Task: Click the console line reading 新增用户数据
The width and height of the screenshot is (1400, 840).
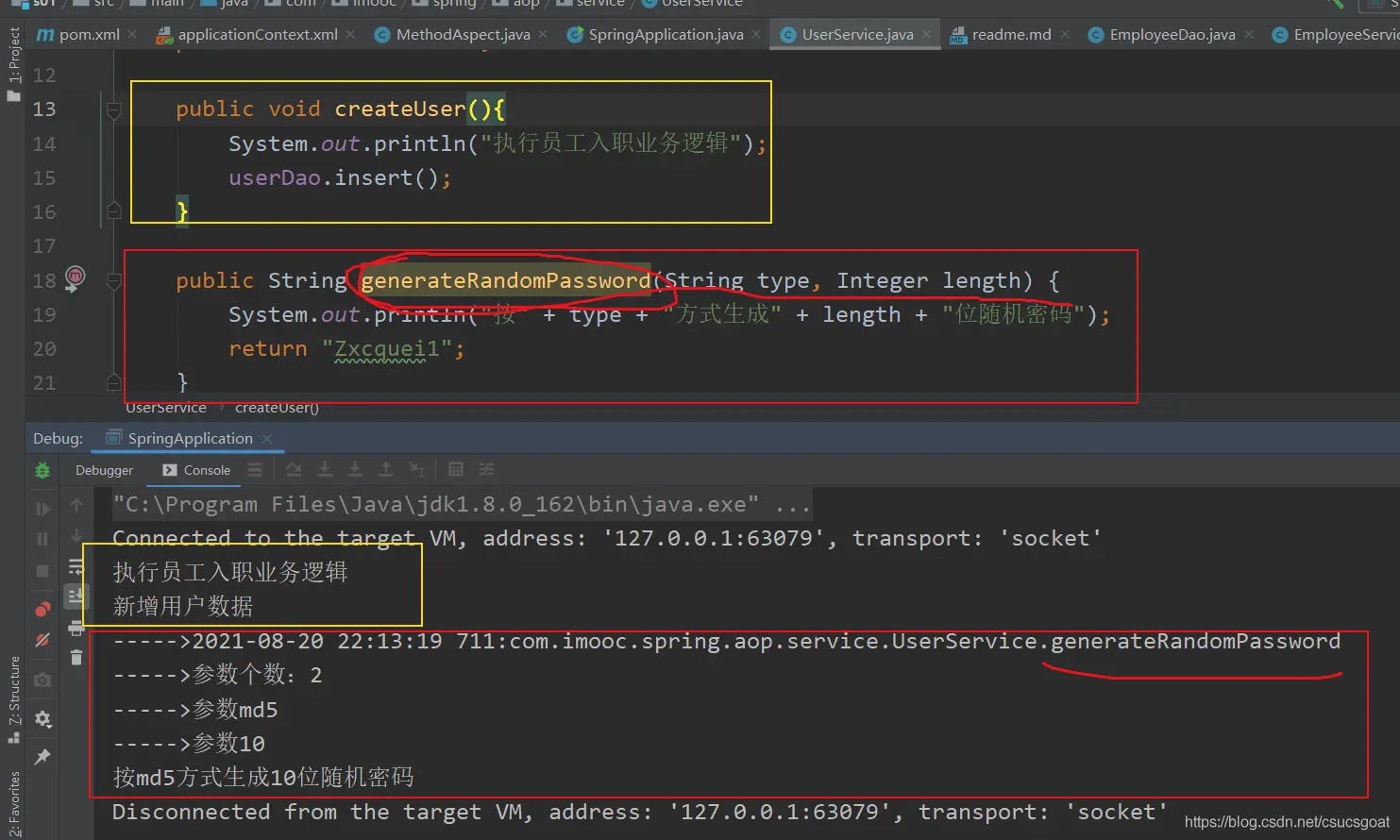Action: [183, 606]
